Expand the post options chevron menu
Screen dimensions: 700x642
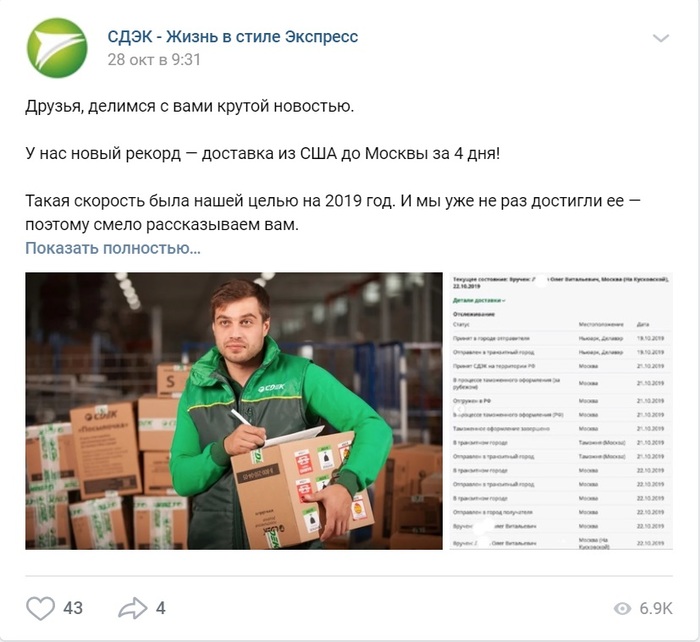click(661, 38)
